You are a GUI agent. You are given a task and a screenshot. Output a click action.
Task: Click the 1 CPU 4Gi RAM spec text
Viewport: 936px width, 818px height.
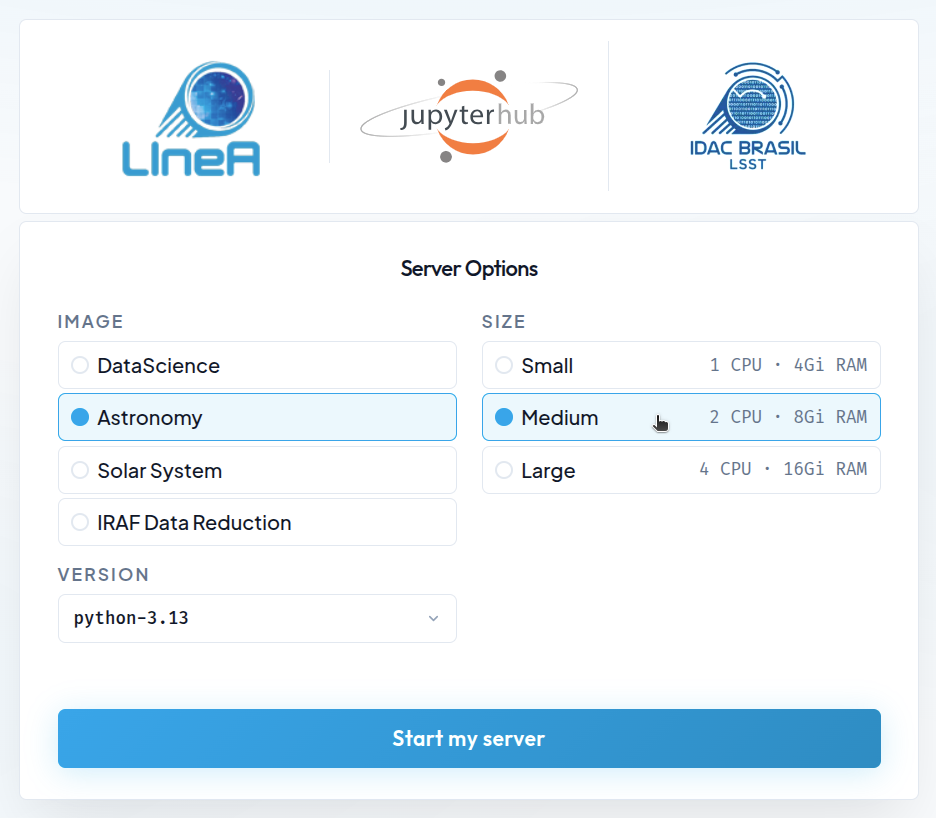pyautogui.click(x=788, y=365)
